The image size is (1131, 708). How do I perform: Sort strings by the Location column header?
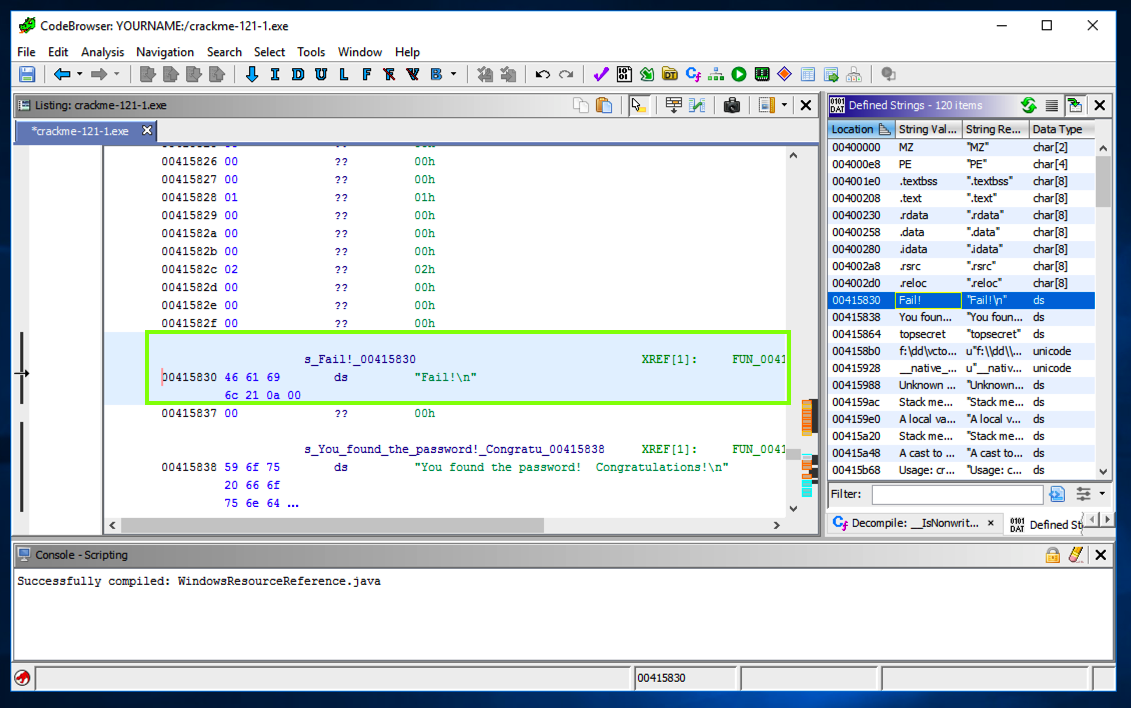pos(853,129)
